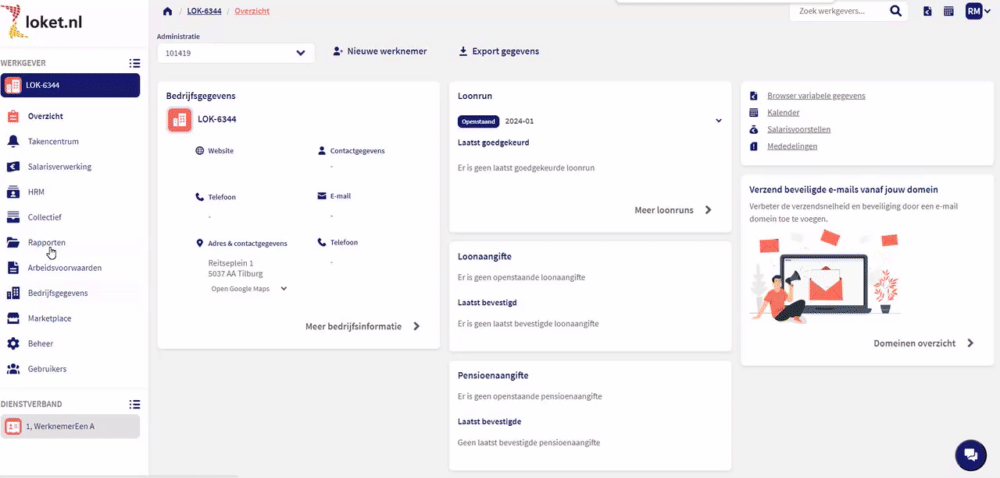Open Browser variabele gegevens link
Image resolution: width=1000 pixels, height=478 pixels.
[x=815, y=96]
